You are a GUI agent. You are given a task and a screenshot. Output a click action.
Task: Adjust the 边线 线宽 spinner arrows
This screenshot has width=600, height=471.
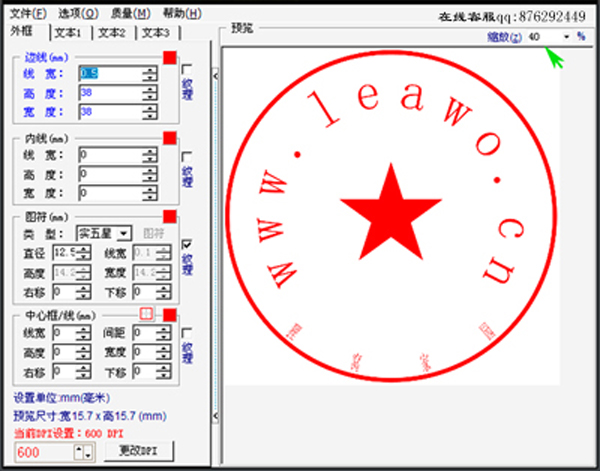tap(150, 73)
